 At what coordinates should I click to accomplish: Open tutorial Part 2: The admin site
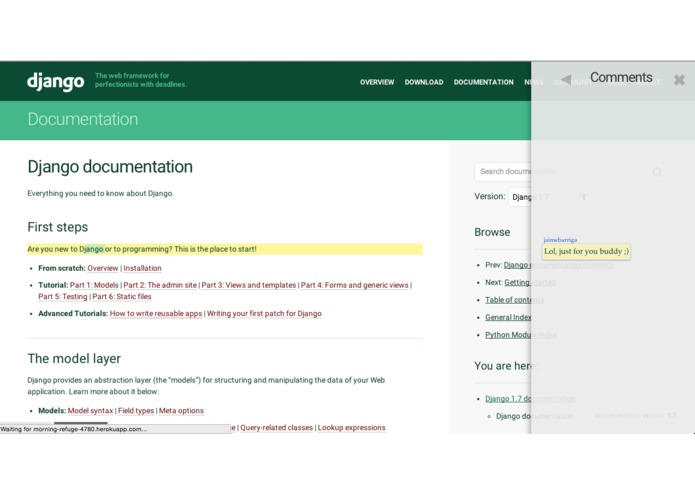160,285
